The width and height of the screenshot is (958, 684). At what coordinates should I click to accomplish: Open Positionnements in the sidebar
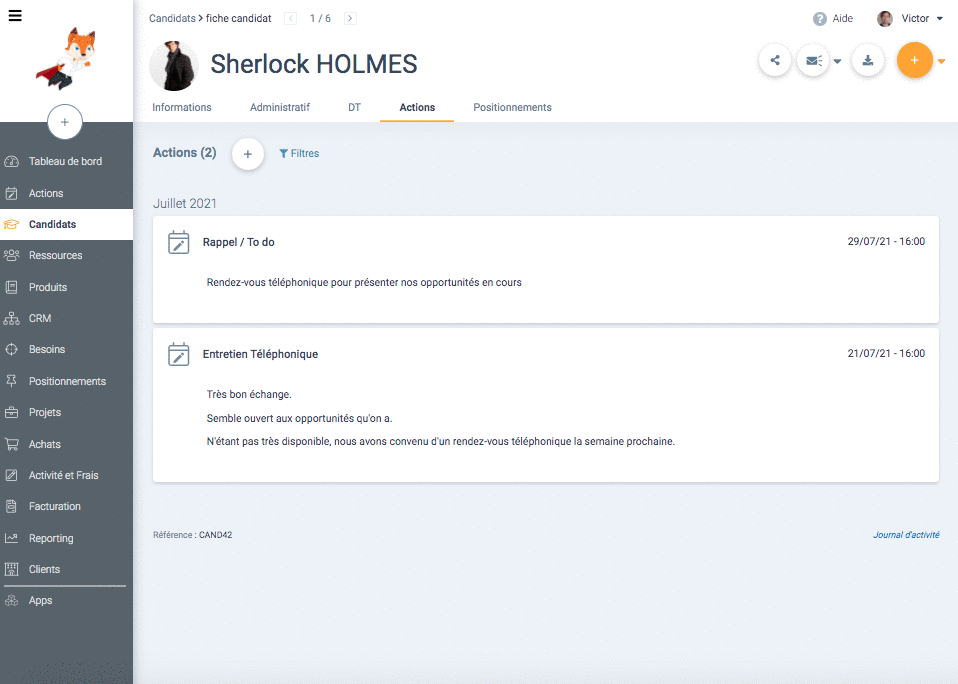[x=66, y=381]
